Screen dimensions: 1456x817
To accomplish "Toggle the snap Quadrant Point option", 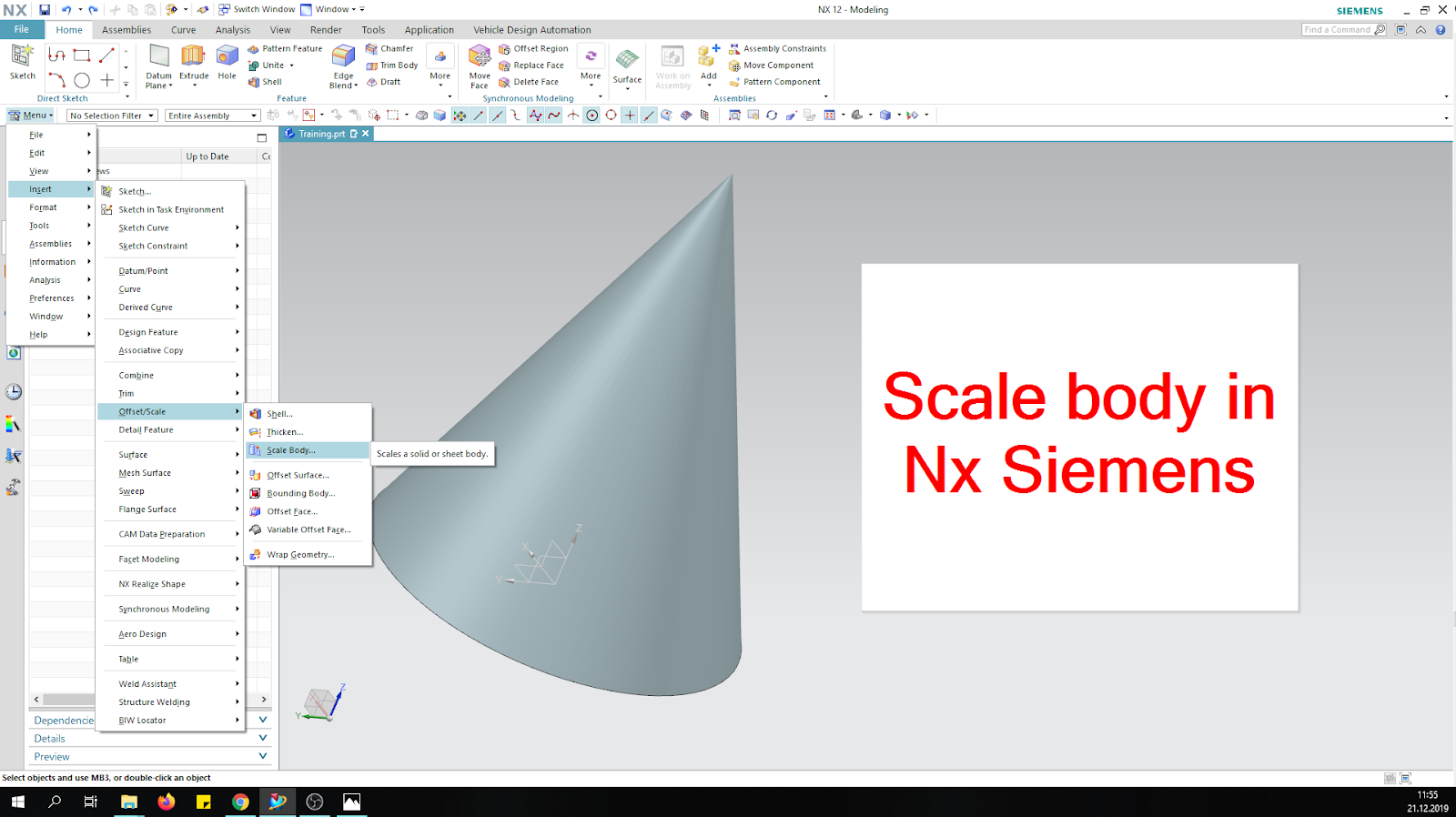I will pos(611,116).
